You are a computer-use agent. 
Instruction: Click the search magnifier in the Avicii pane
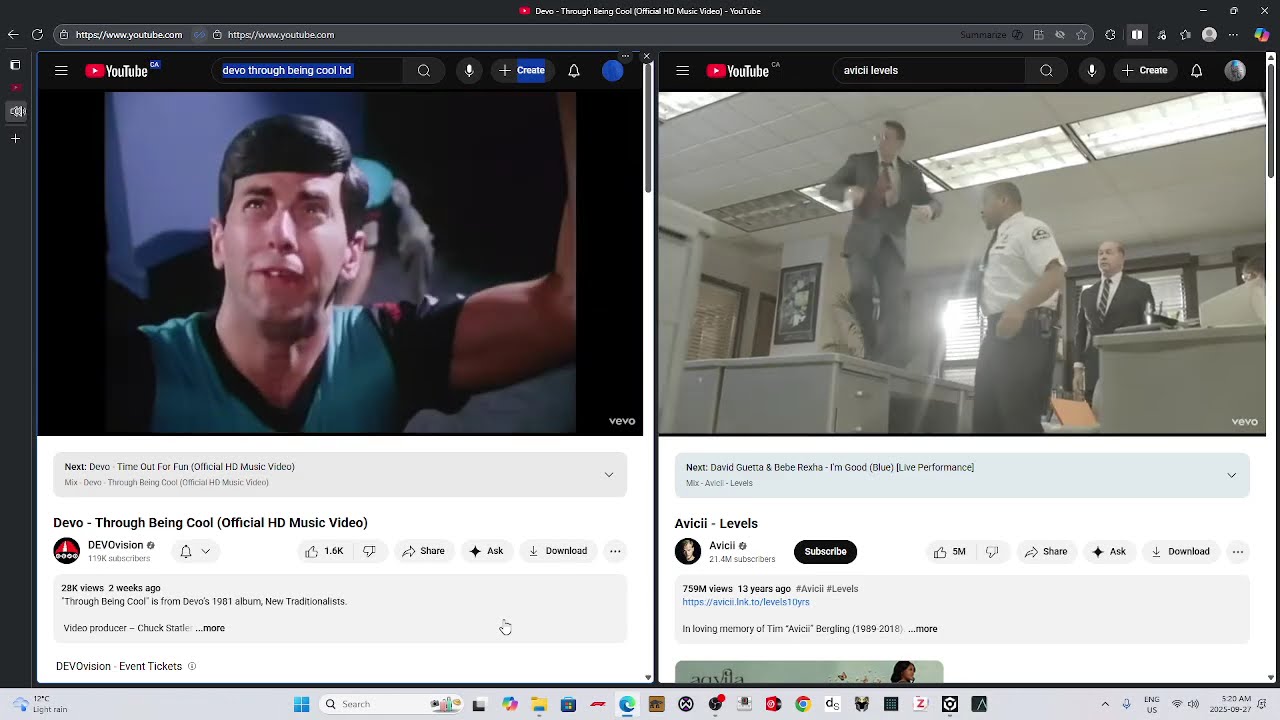click(1046, 71)
